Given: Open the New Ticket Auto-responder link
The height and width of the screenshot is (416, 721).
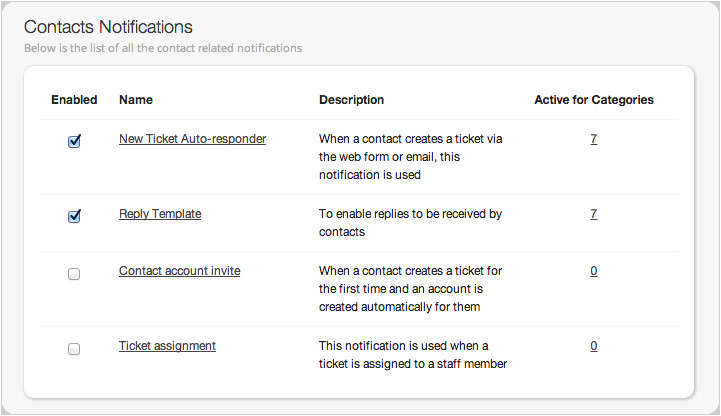Looking at the screenshot, I should click(x=192, y=139).
